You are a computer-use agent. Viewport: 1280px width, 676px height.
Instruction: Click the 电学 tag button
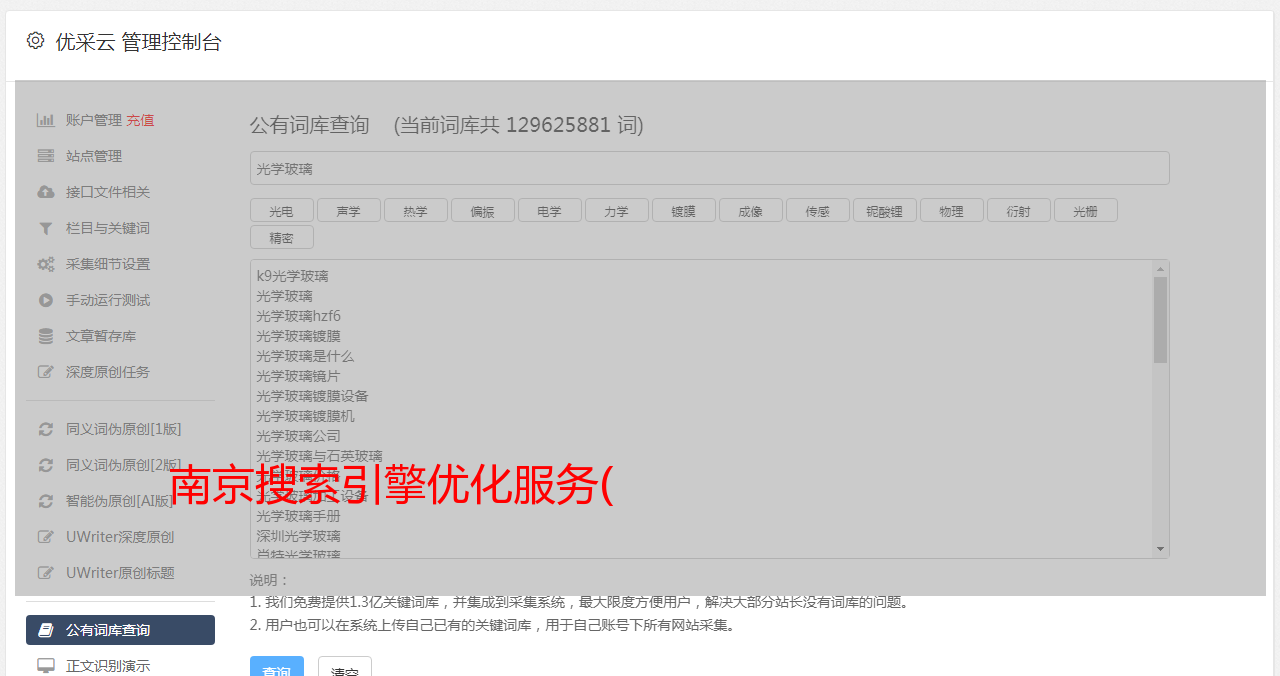pyautogui.click(x=549, y=210)
